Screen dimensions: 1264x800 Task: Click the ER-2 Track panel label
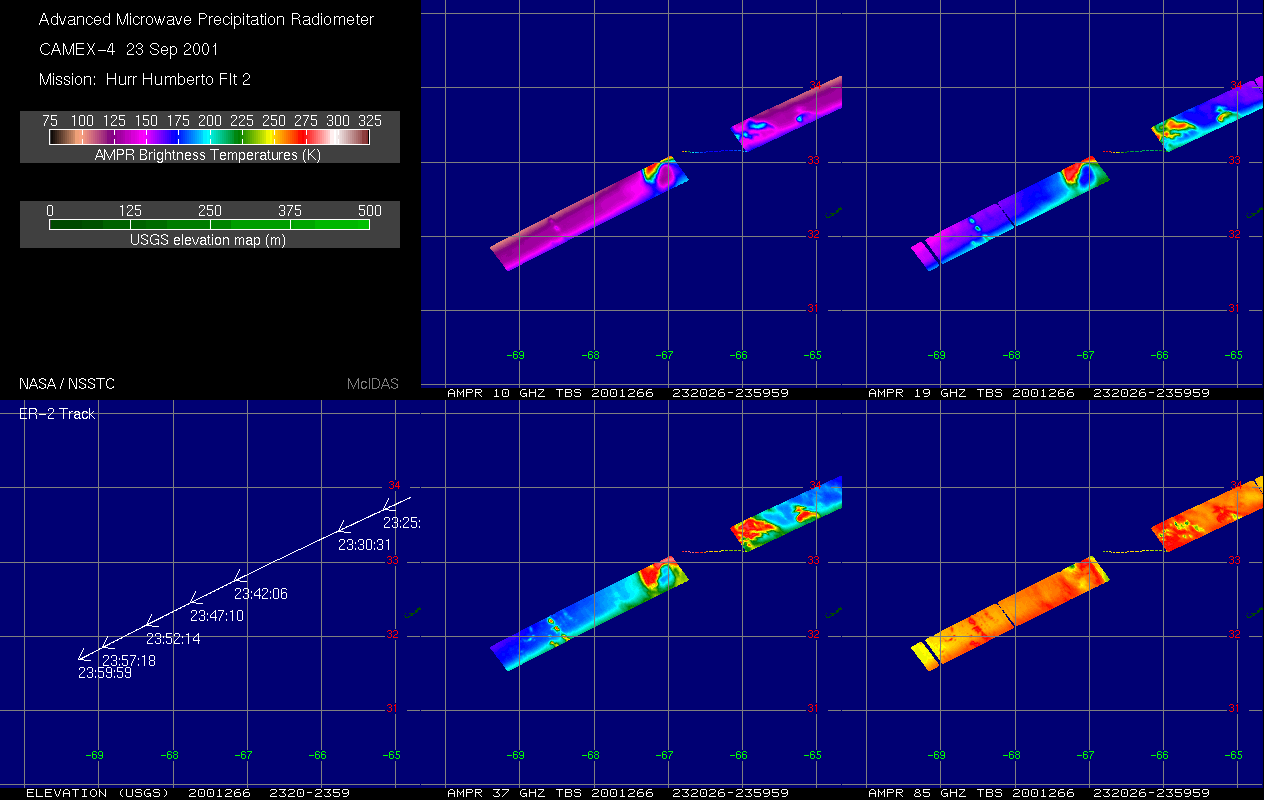tap(56, 414)
